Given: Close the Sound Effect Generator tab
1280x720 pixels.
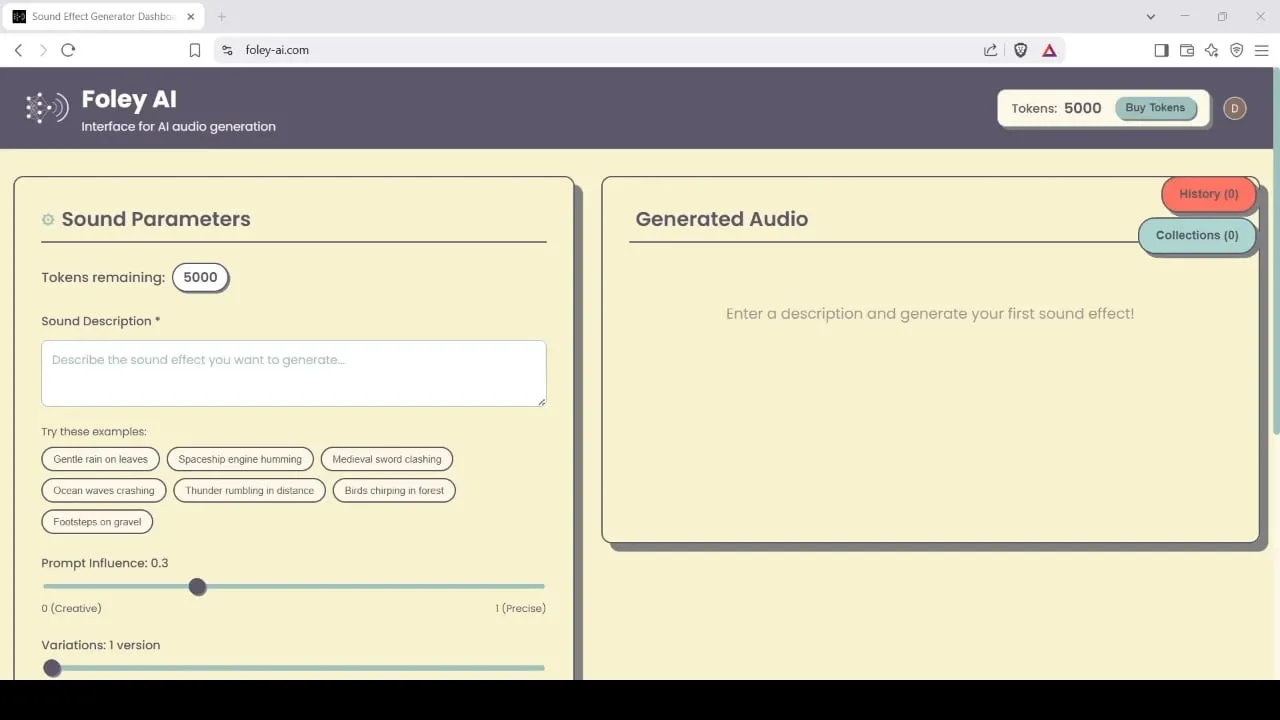Looking at the screenshot, I should coord(191,16).
